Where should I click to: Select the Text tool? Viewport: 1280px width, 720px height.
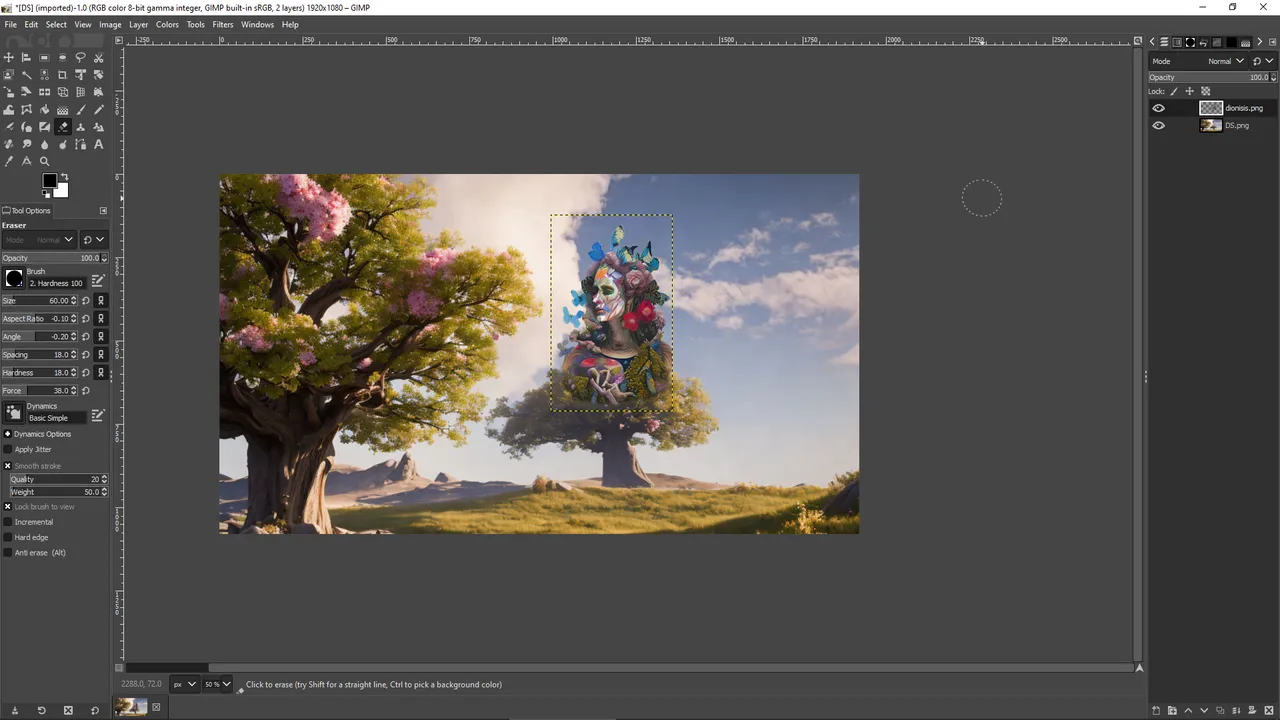(98, 144)
